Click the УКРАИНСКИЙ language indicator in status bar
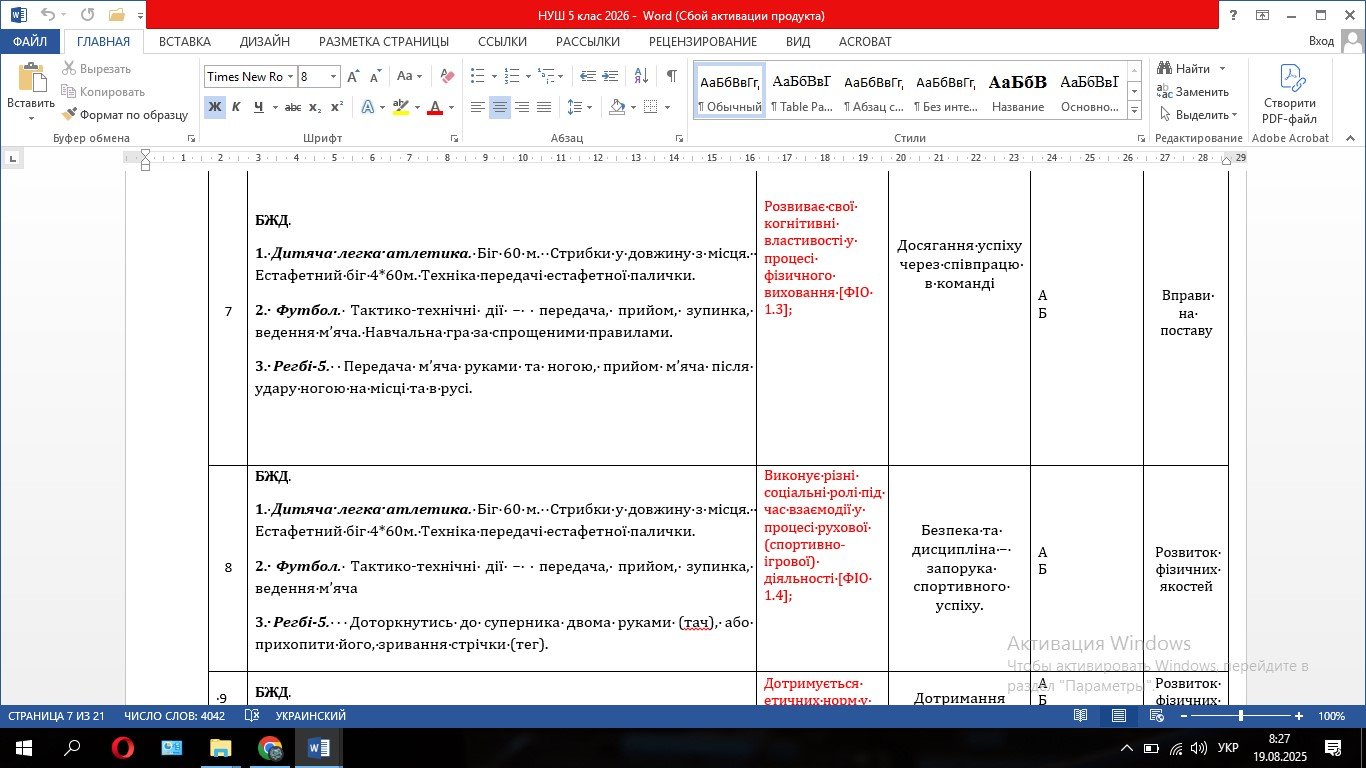 [x=310, y=716]
